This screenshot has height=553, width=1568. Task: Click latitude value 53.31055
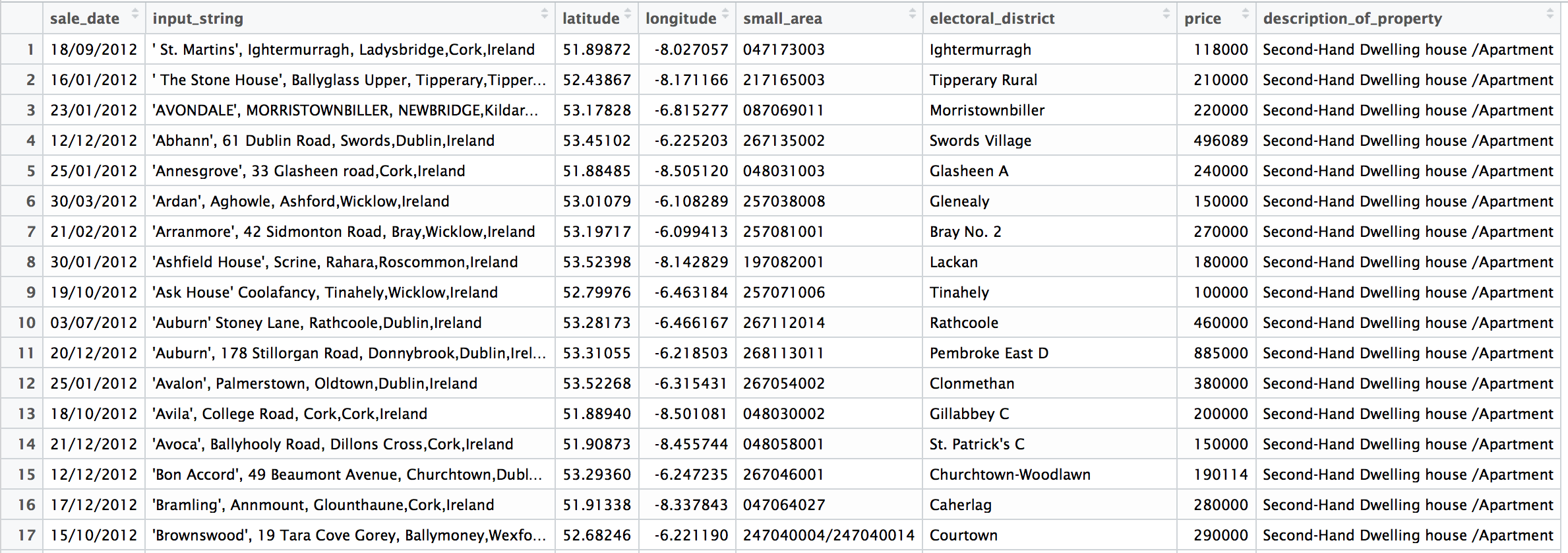tap(597, 353)
